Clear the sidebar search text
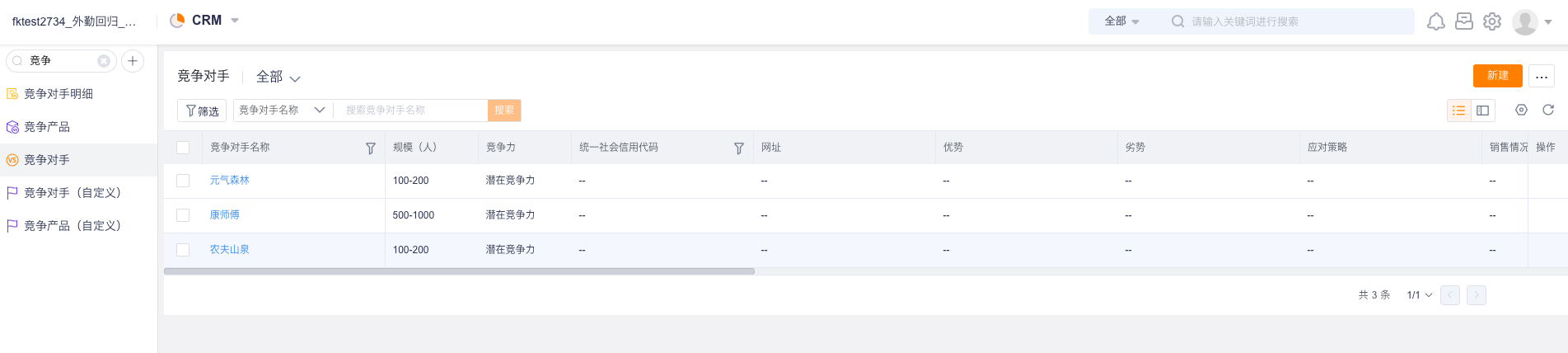Screen dimensions: 1568x353 click(104, 61)
